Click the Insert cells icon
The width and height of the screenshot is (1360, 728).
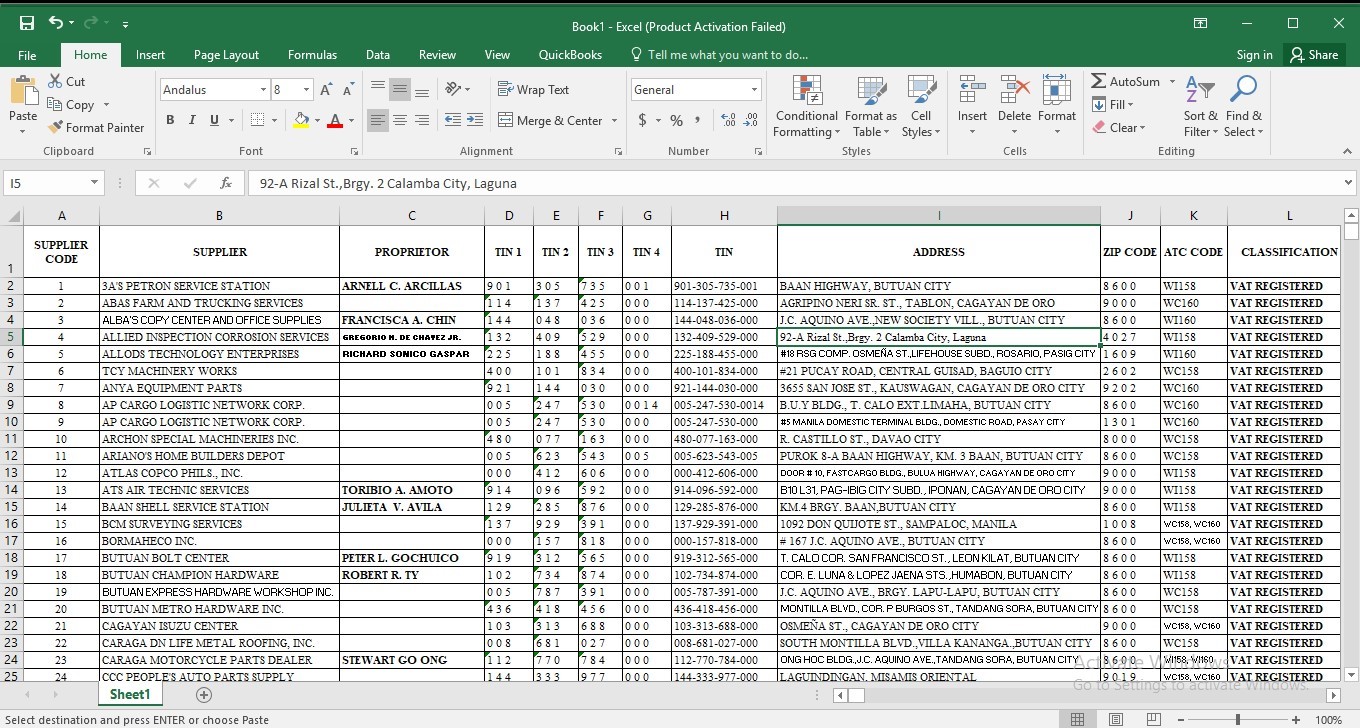(972, 91)
